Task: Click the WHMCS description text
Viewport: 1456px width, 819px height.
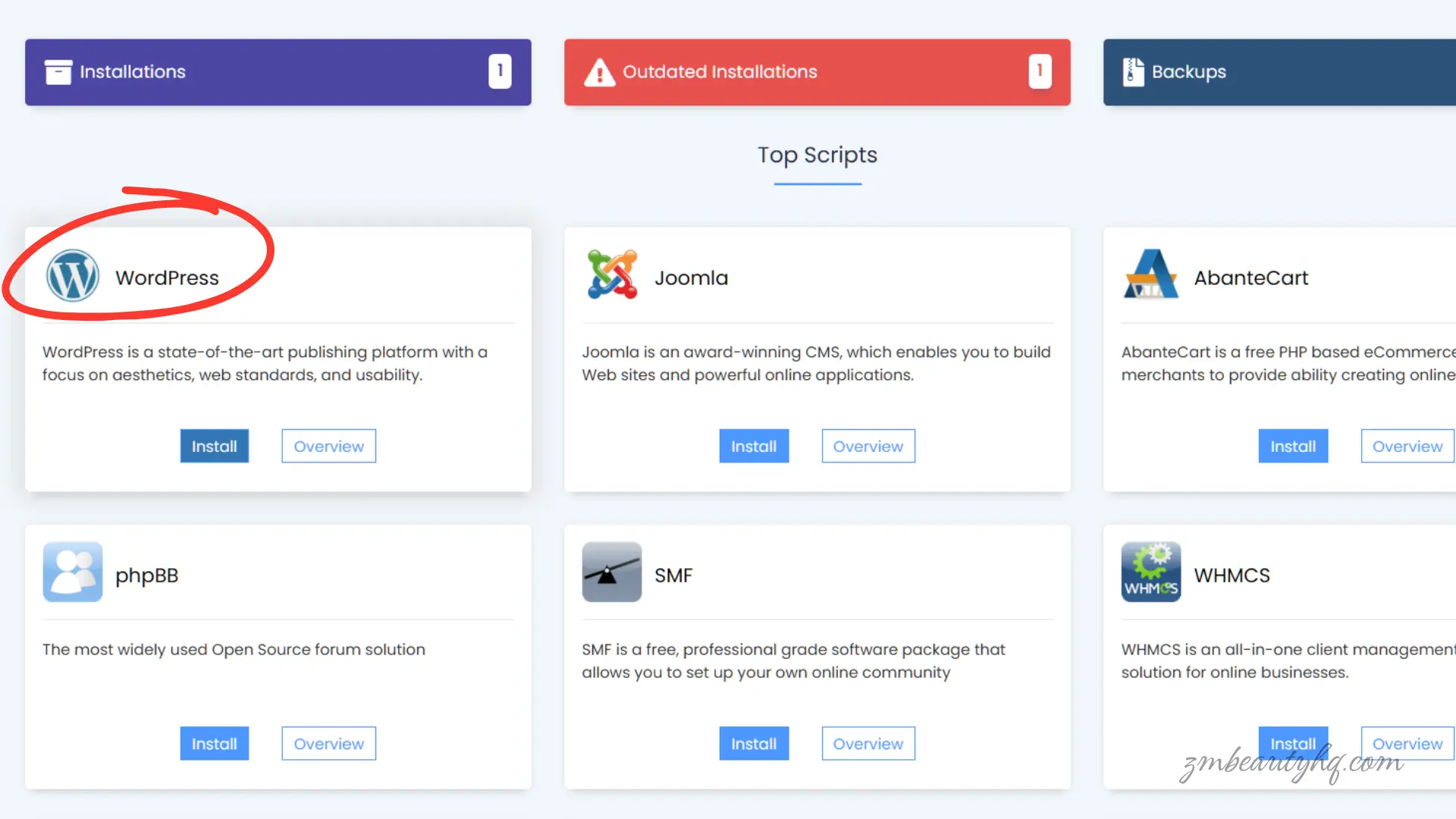Action: tap(1288, 661)
